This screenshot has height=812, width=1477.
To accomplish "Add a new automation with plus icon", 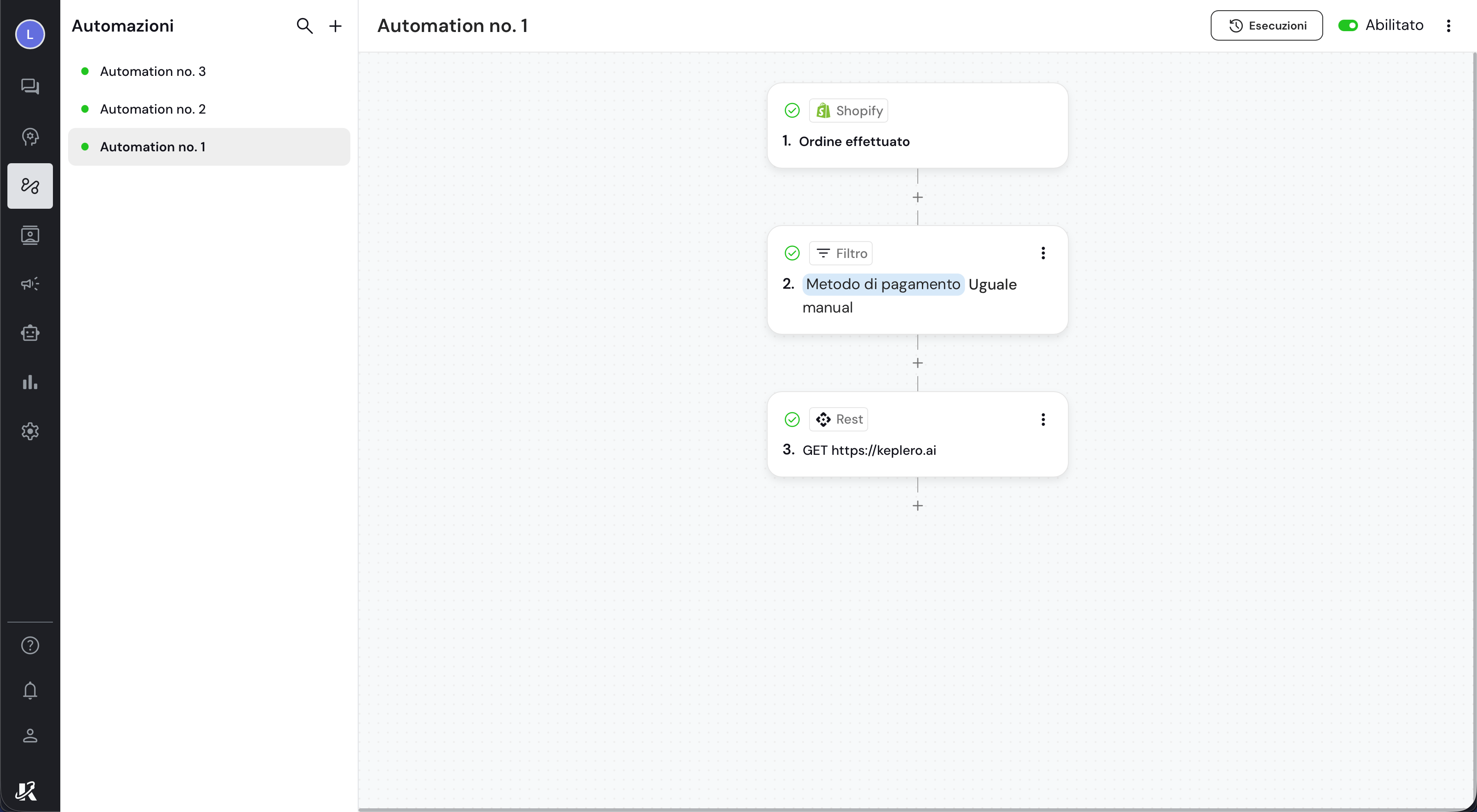I will (x=336, y=26).
